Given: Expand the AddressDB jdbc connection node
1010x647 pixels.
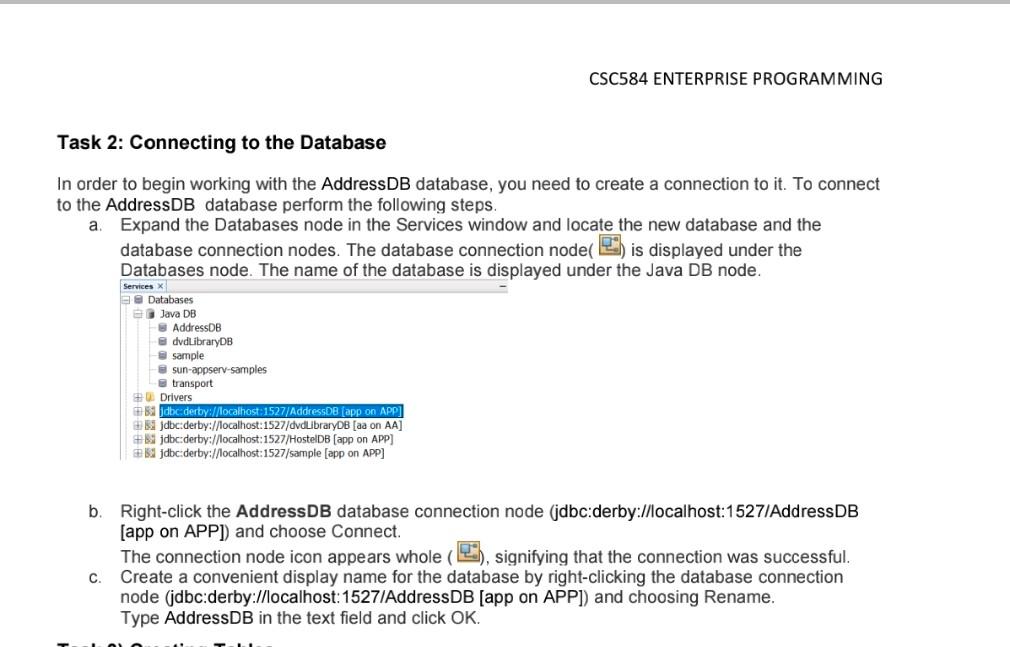Looking at the screenshot, I should (x=136, y=410).
